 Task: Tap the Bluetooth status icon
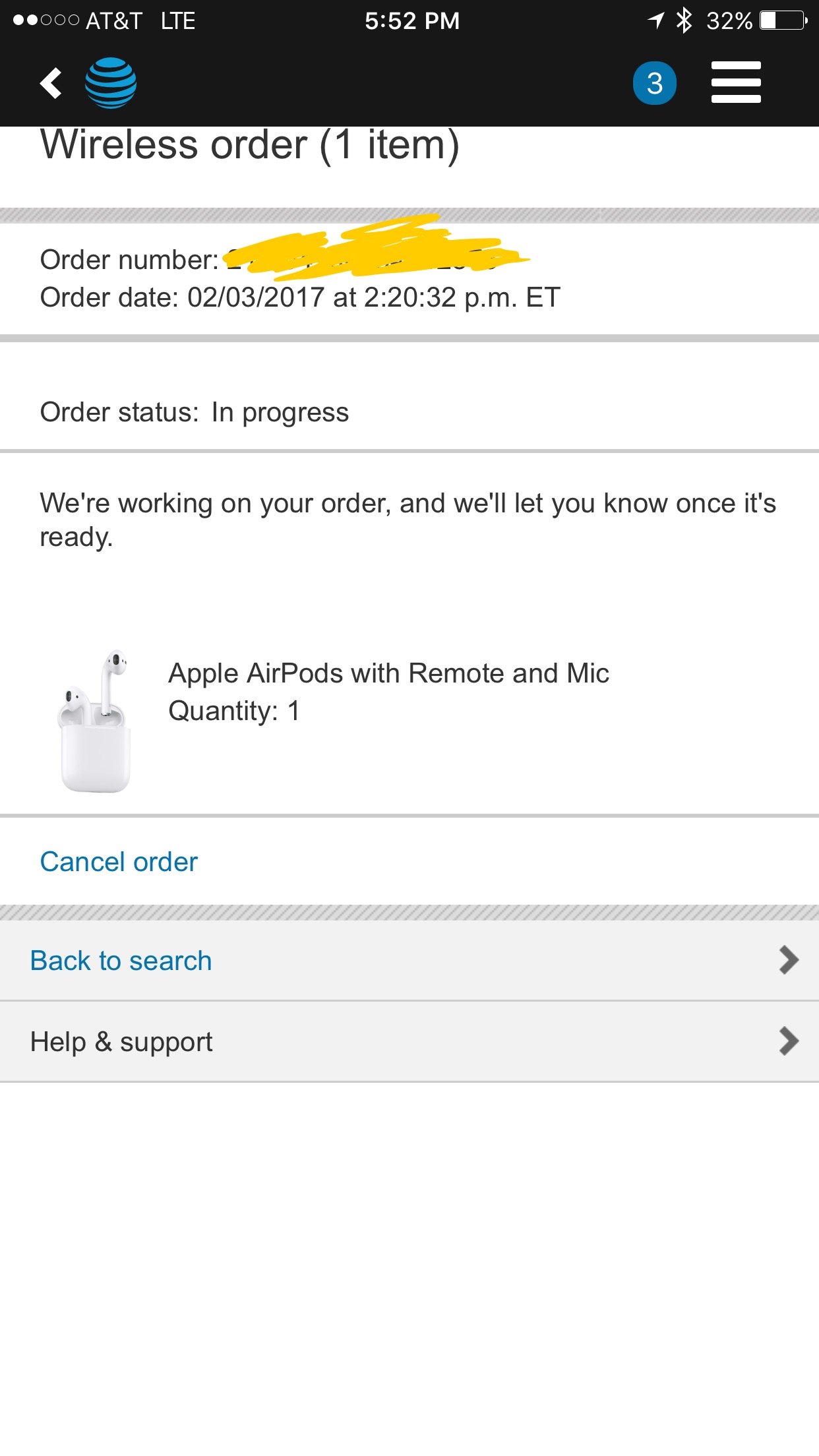tap(684, 20)
